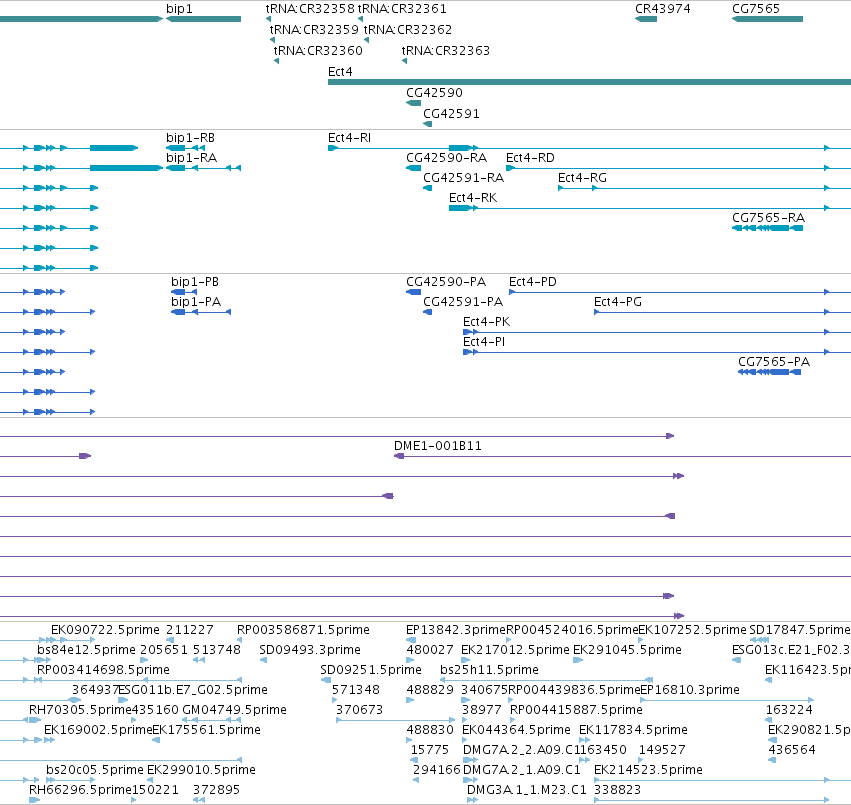The height and width of the screenshot is (805, 851).
Task: Open EST RP003586871.5prime
Action: [303, 630]
